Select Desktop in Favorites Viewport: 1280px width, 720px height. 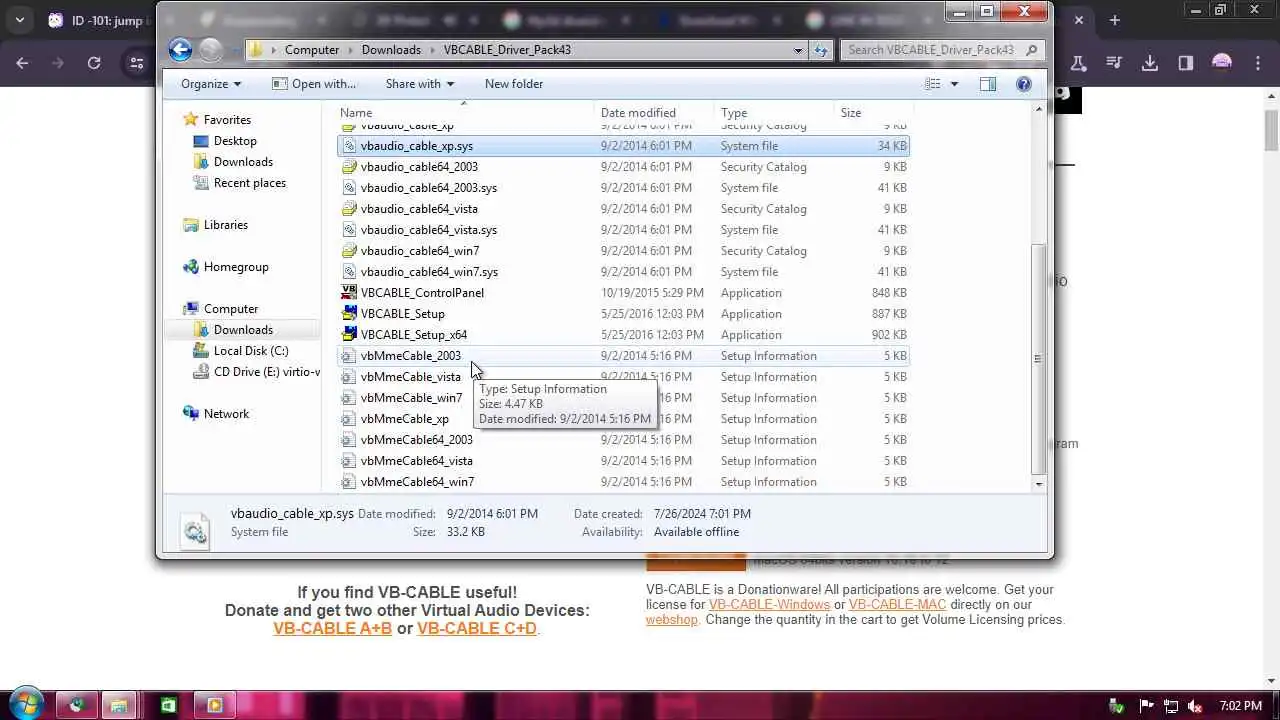pos(235,141)
